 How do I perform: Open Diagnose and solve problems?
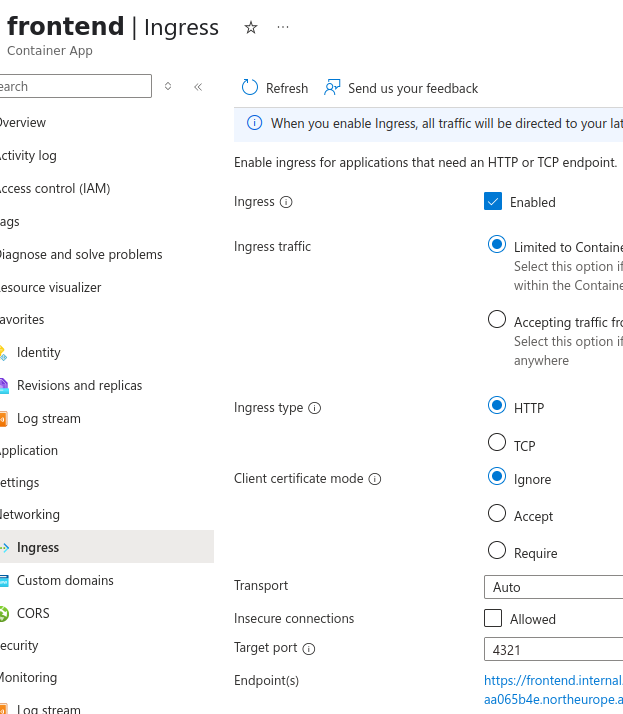[x=81, y=255]
